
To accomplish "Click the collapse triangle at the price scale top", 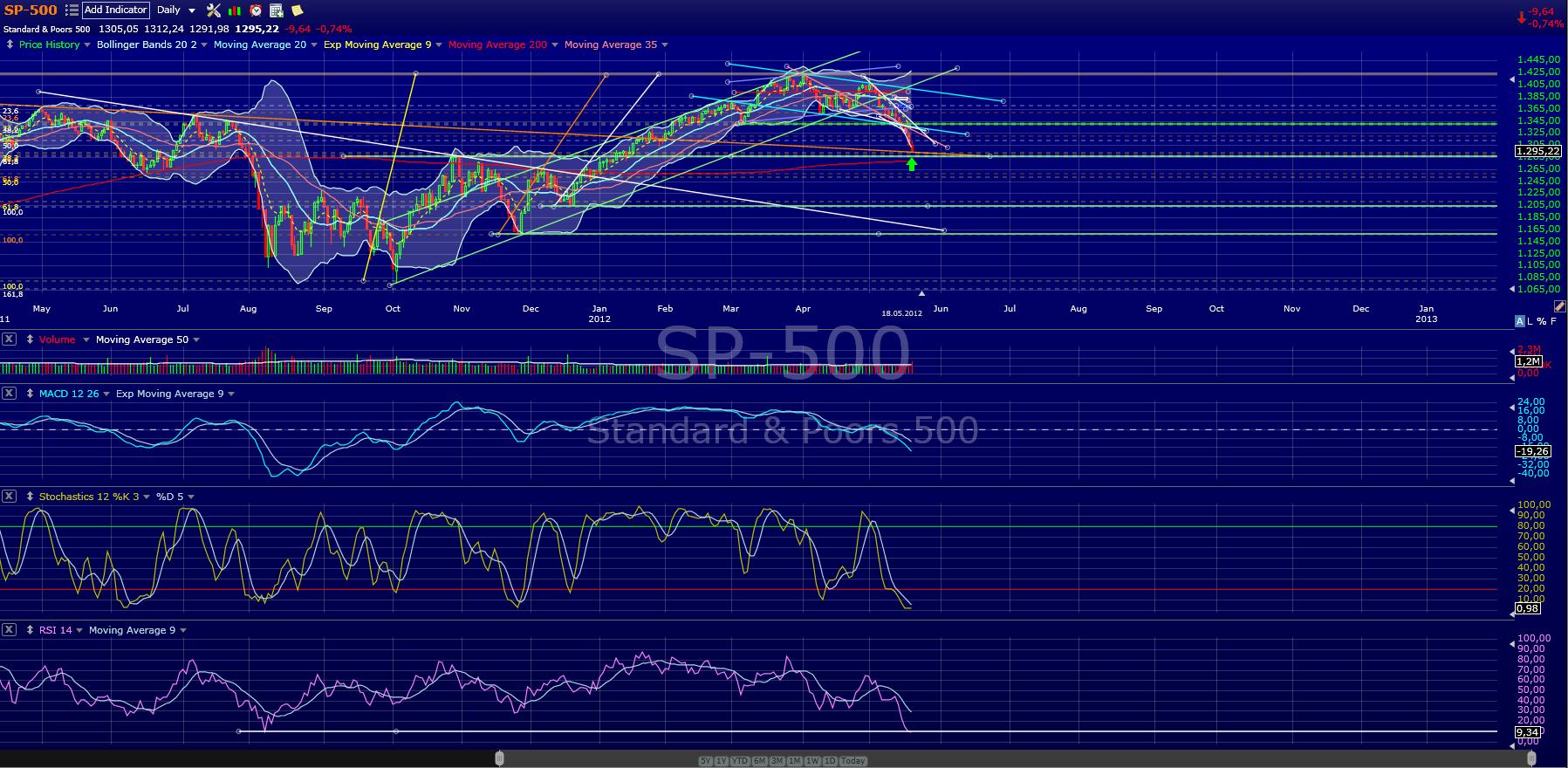I will point(1512,79).
